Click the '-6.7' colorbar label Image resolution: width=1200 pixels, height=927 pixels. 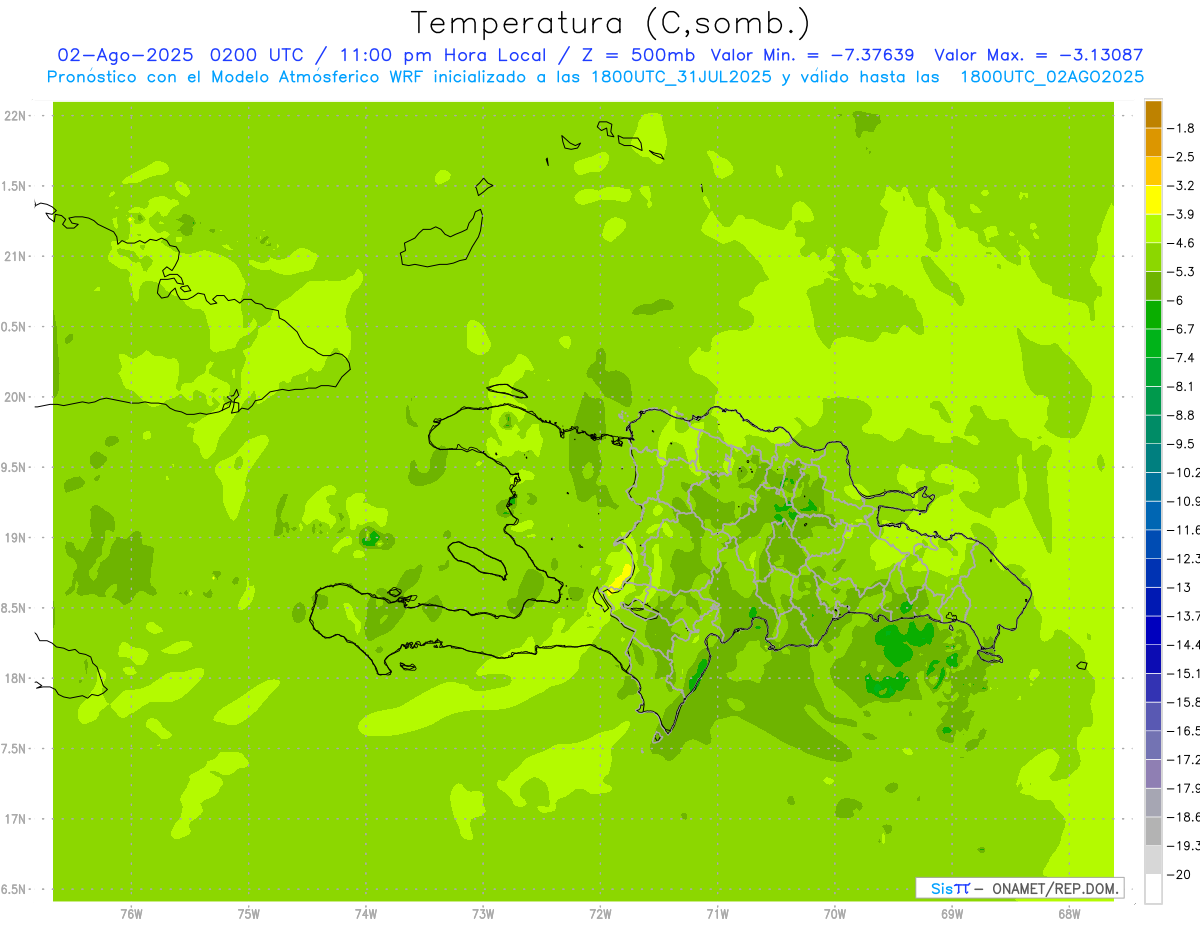[x=1182, y=329]
